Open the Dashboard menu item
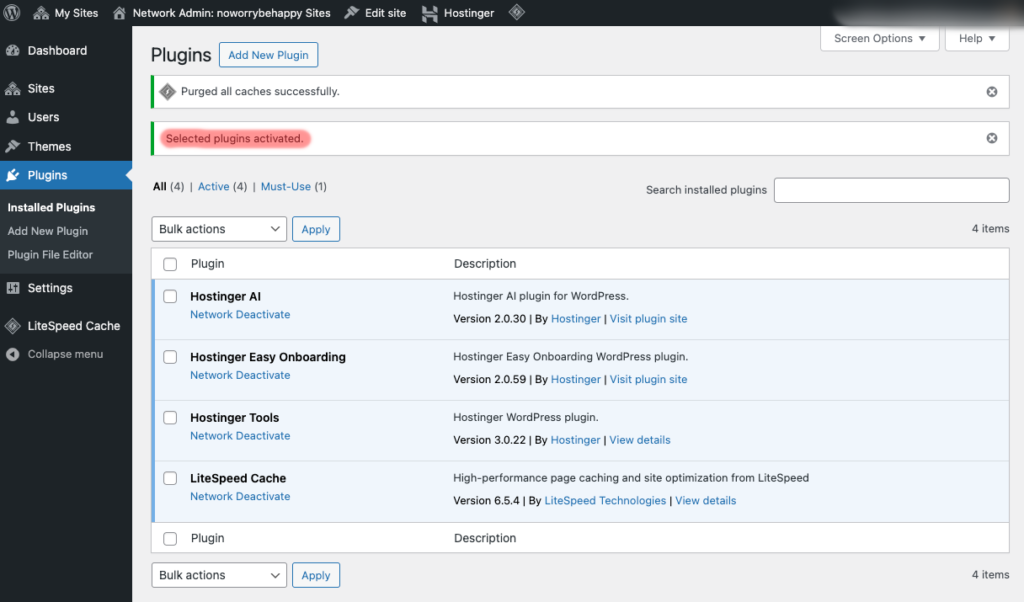 (57, 50)
